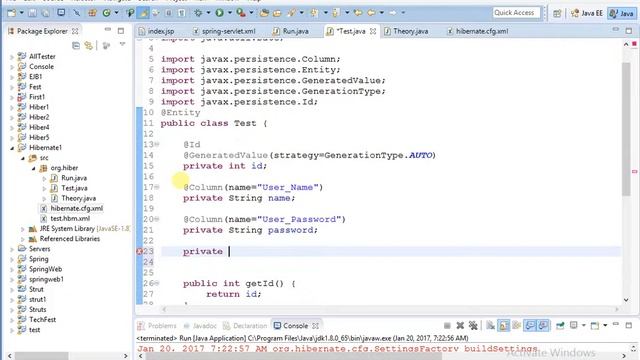Open the index.jsp editor tab
This screenshot has height=360, width=640.
157,31
